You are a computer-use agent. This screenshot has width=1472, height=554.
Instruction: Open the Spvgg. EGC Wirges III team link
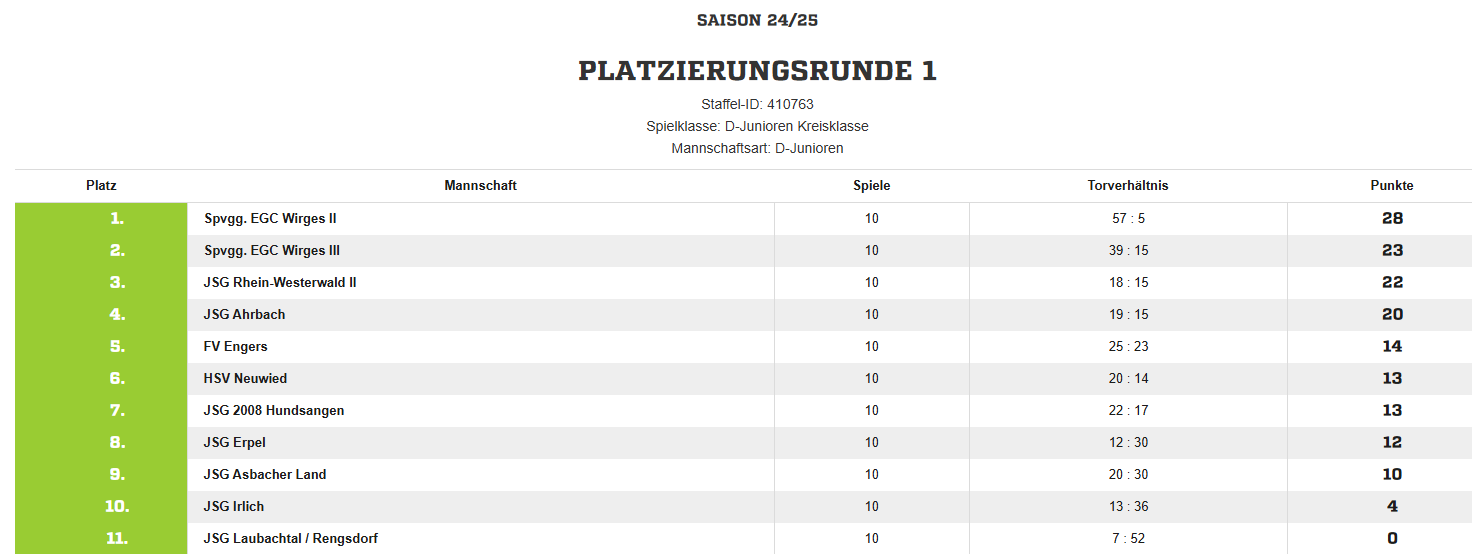click(272, 251)
